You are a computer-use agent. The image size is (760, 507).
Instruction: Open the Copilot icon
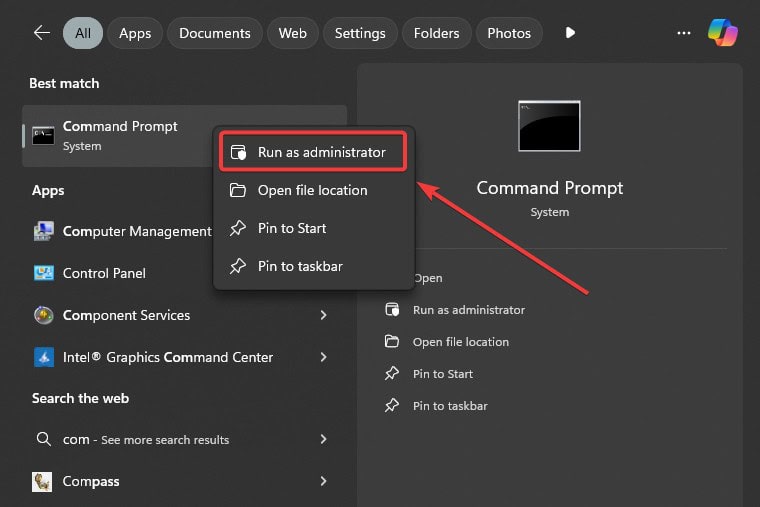pyautogui.click(x=723, y=32)
